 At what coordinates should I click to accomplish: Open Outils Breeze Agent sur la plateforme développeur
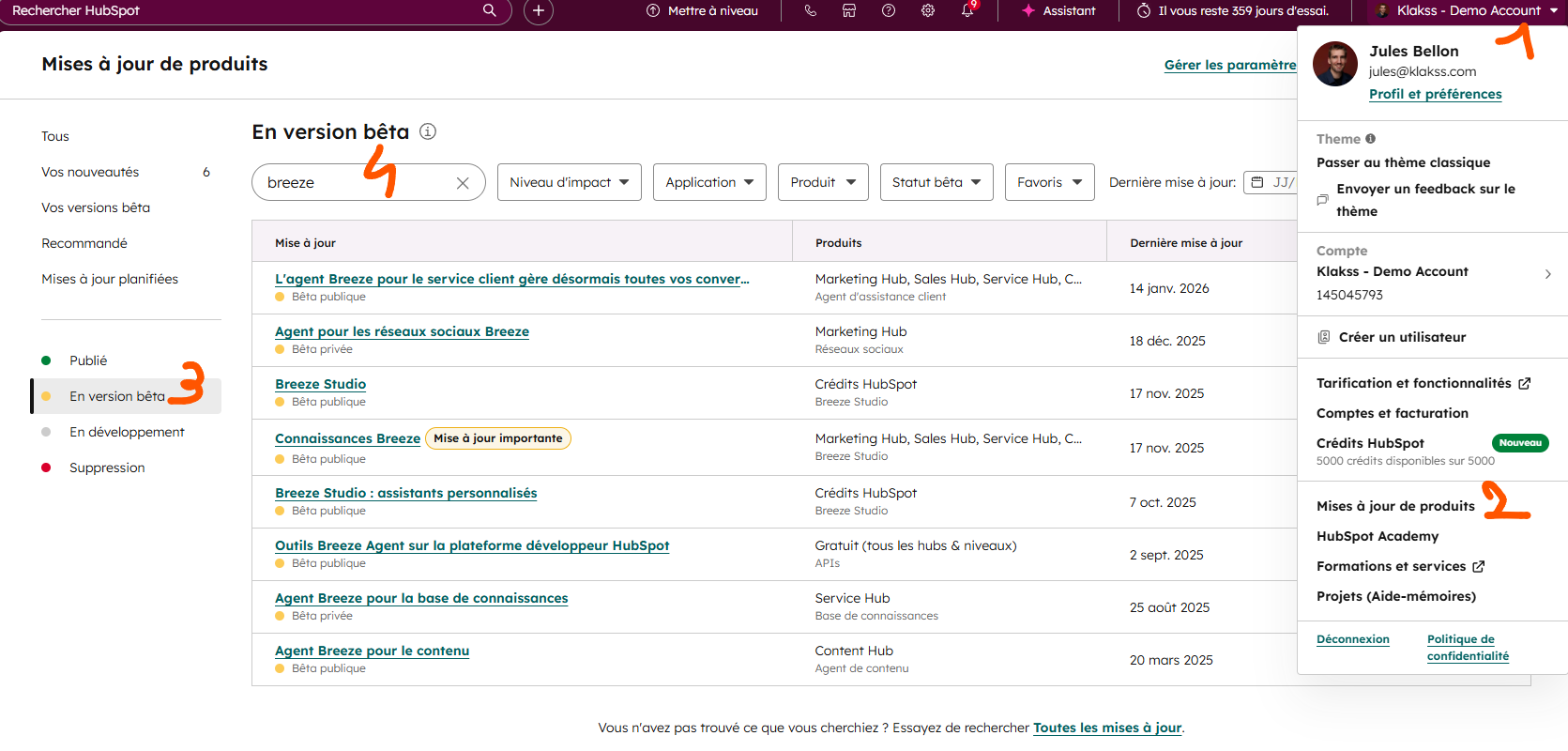pos(472,545)
